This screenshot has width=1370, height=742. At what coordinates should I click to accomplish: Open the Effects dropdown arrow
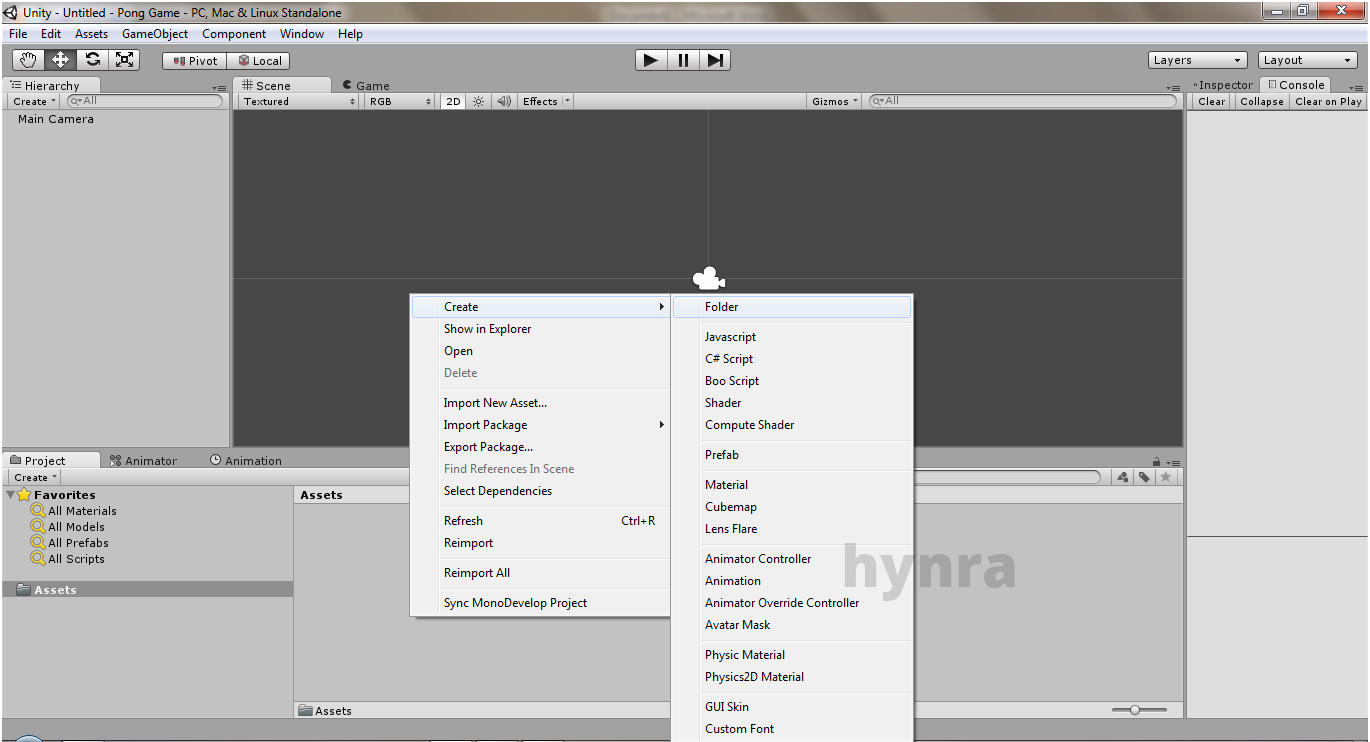click(567, 101)
